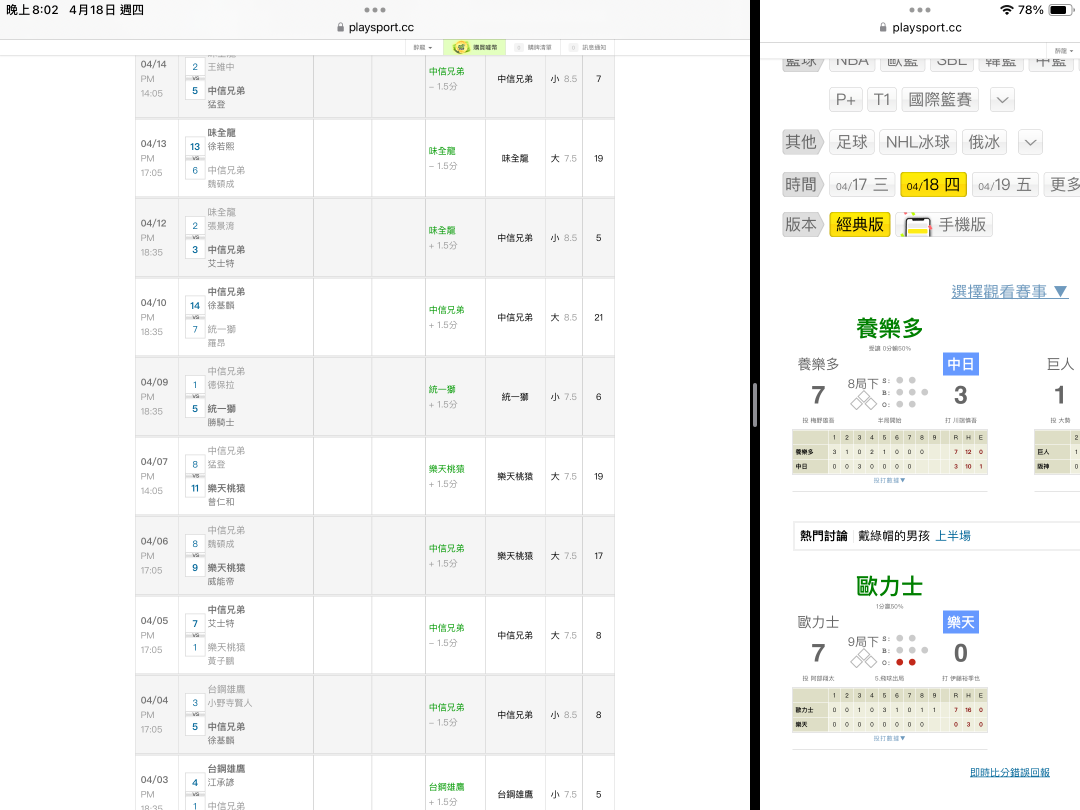Tap 小 8.5 in the 04/12 row

tap(563, 238)
